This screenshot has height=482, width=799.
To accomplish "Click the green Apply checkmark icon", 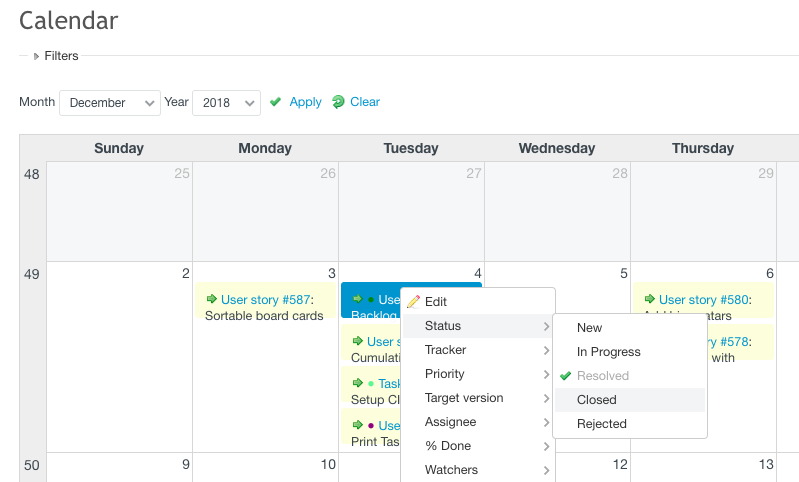I will click(276, 102).
